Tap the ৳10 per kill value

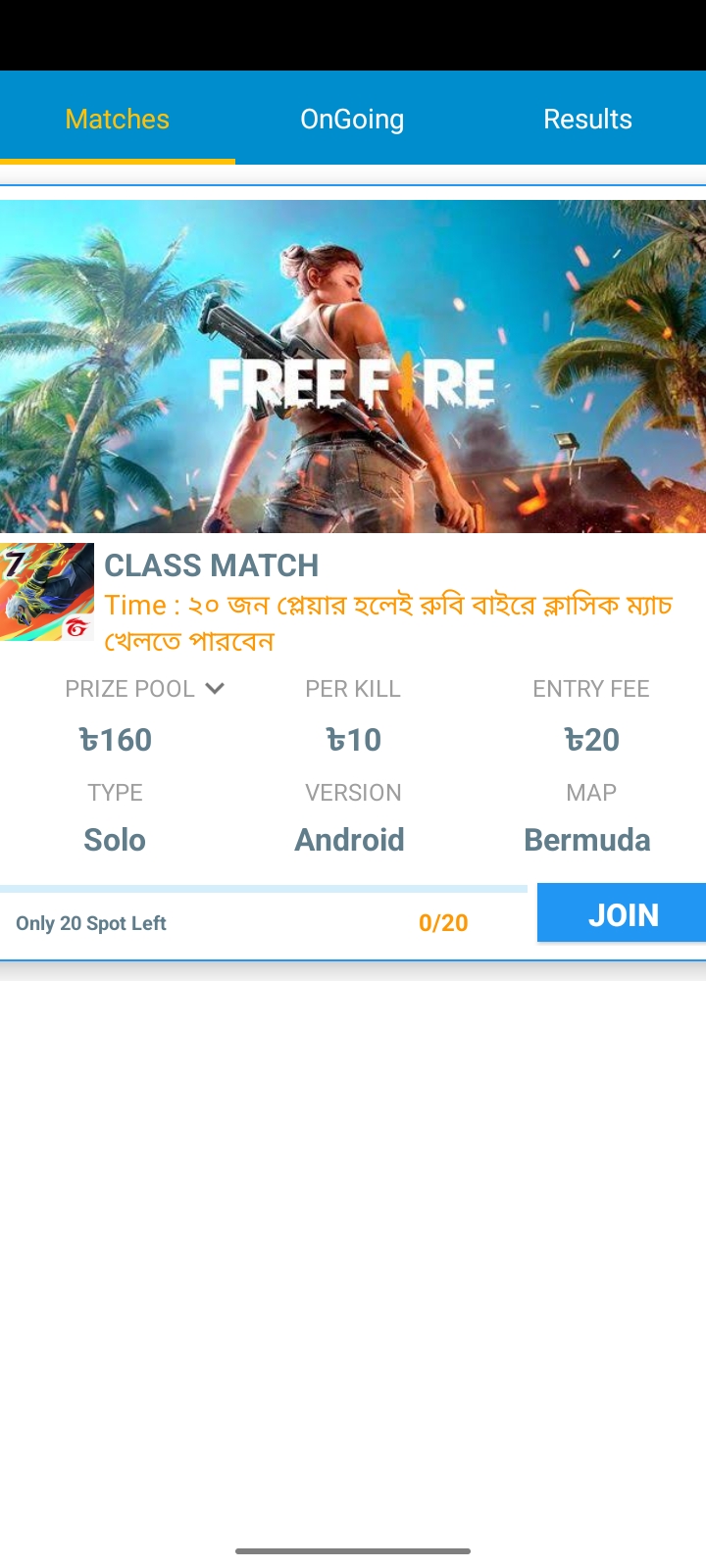click(x=353, y=740)
